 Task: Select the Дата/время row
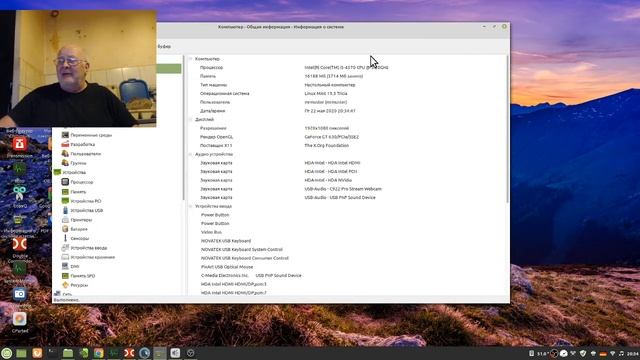pos(347,111)
